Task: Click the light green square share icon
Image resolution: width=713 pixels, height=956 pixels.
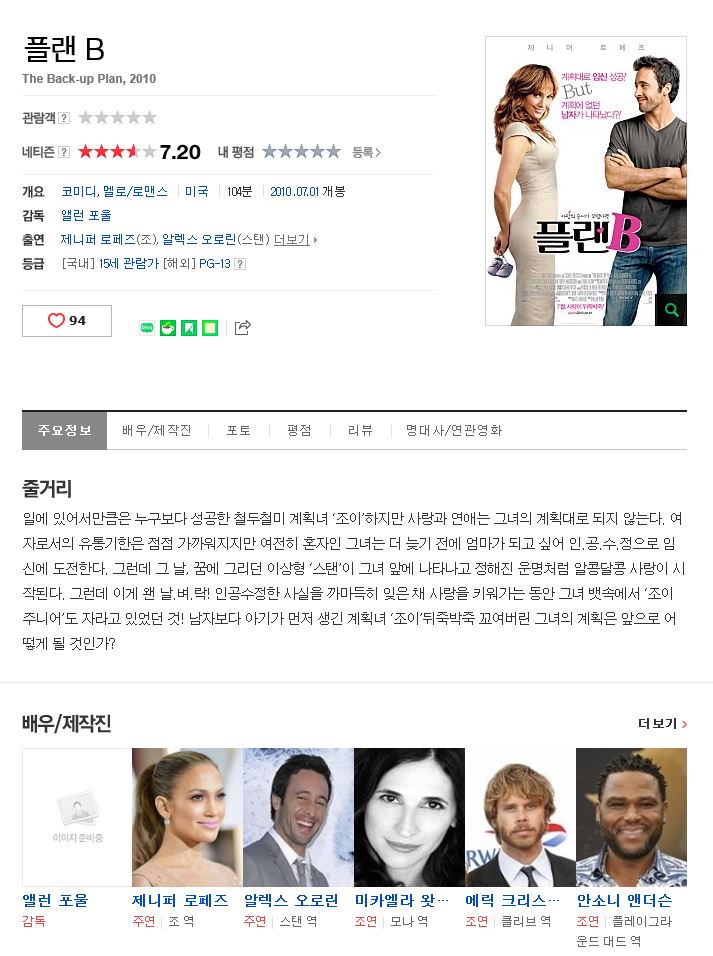Action: pos(210,328)
